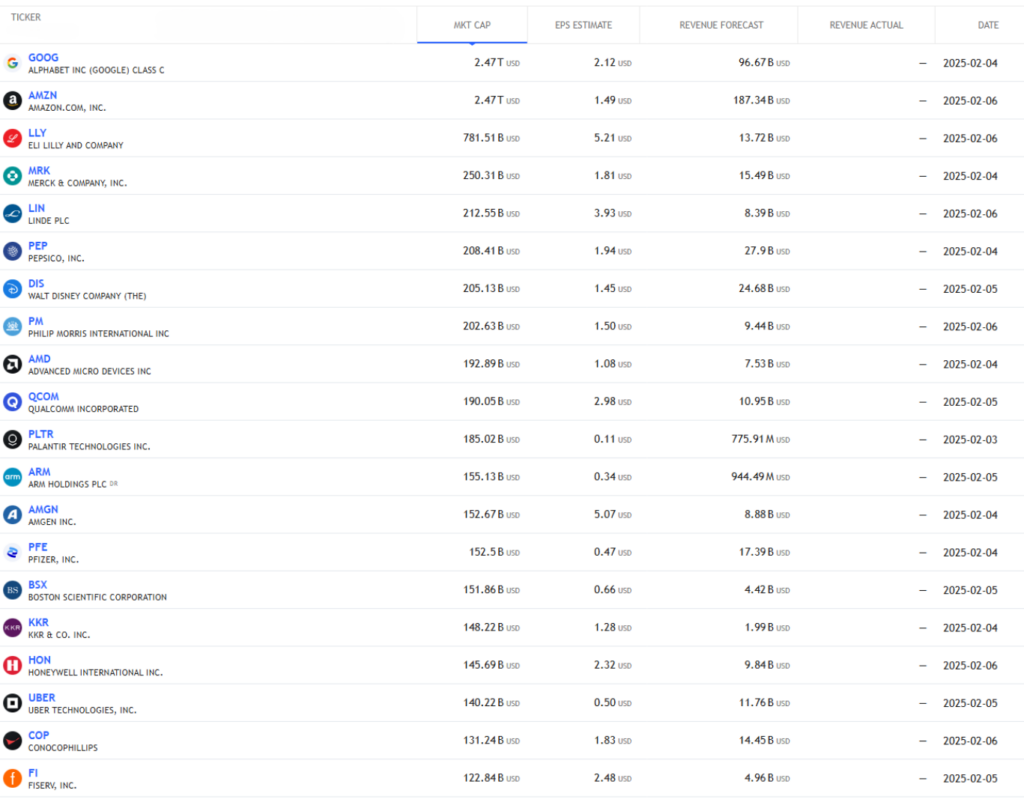Screen dimensions: 1024x808
Task: Click the Pfizer logo icon
Action: pos(12,553)
